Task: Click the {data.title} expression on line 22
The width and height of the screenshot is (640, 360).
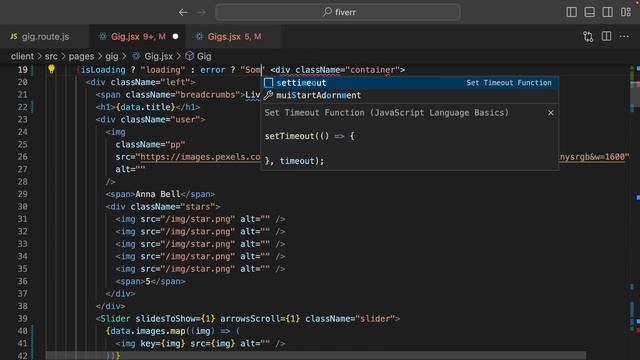Action: (146, 107)
